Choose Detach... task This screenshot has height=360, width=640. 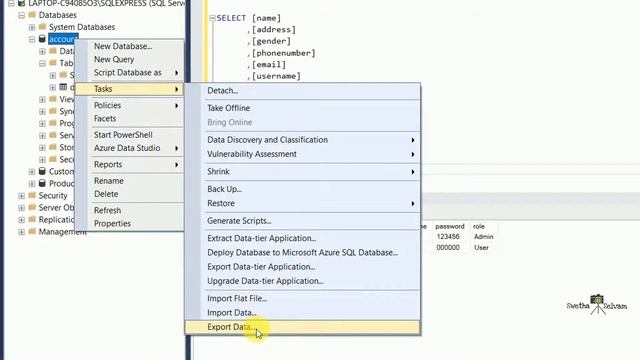coord(222,91)
